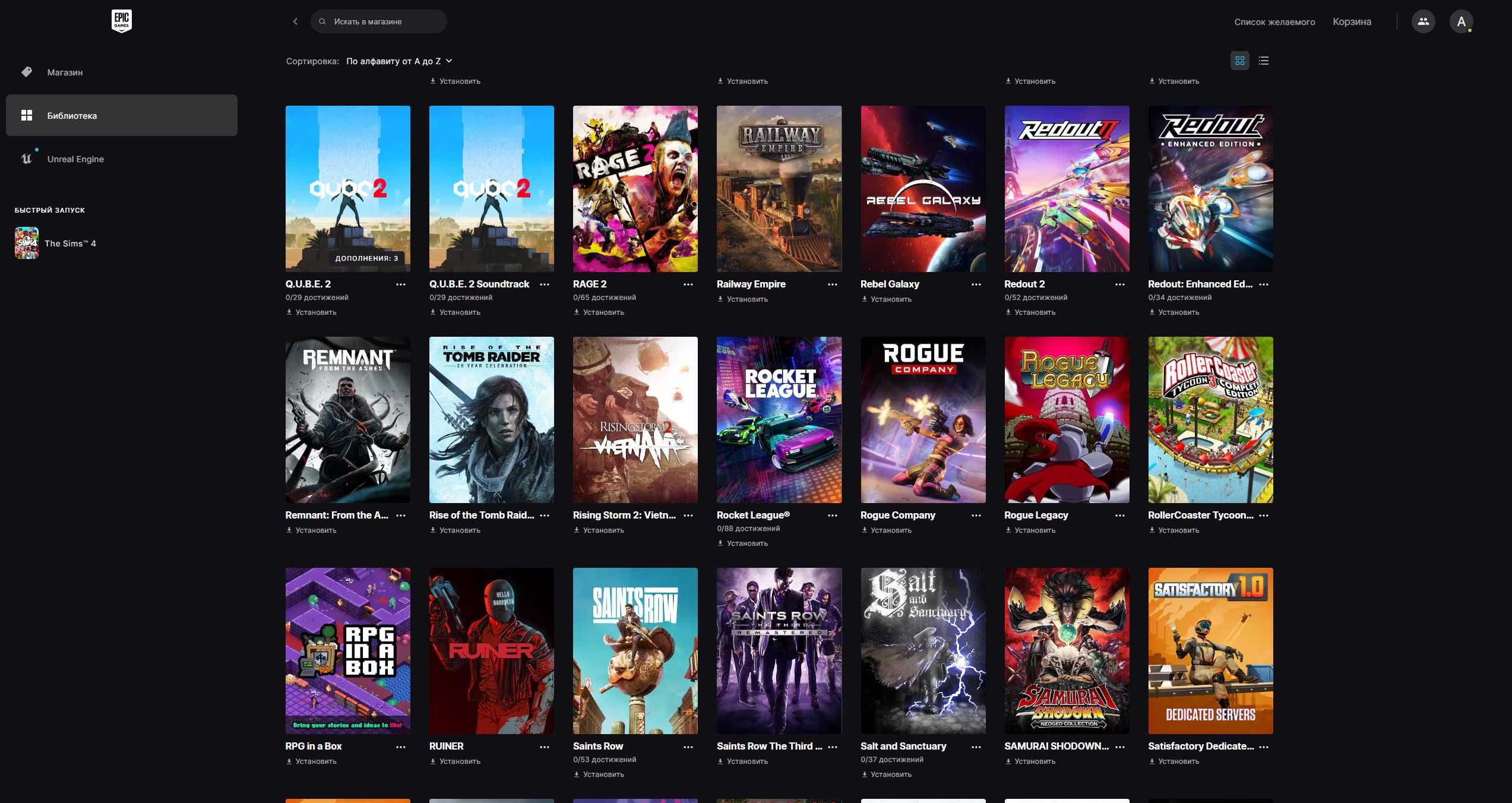Open options menu for Rebel Galaxy
This screenshot has width=1512, height=803.
pos(976,284)
